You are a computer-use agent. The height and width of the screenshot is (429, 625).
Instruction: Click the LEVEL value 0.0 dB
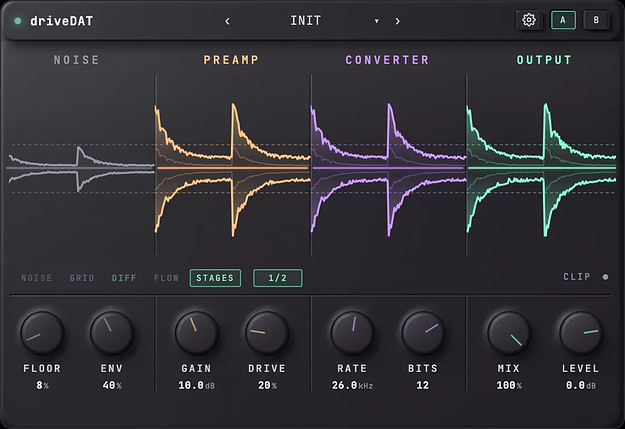[581, 386]
